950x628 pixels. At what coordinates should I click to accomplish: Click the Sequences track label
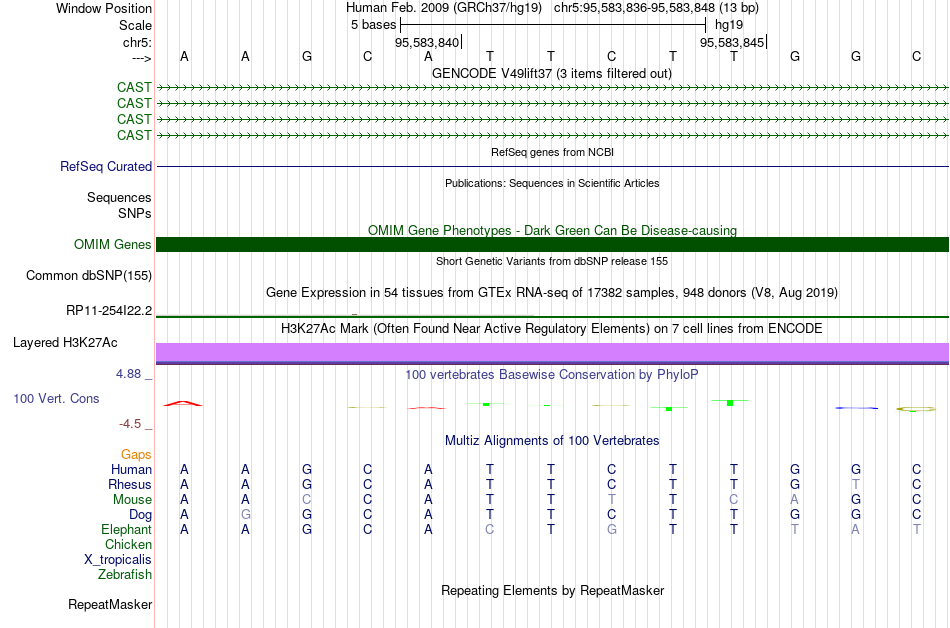pyautogui.click(x=119, y=197)
